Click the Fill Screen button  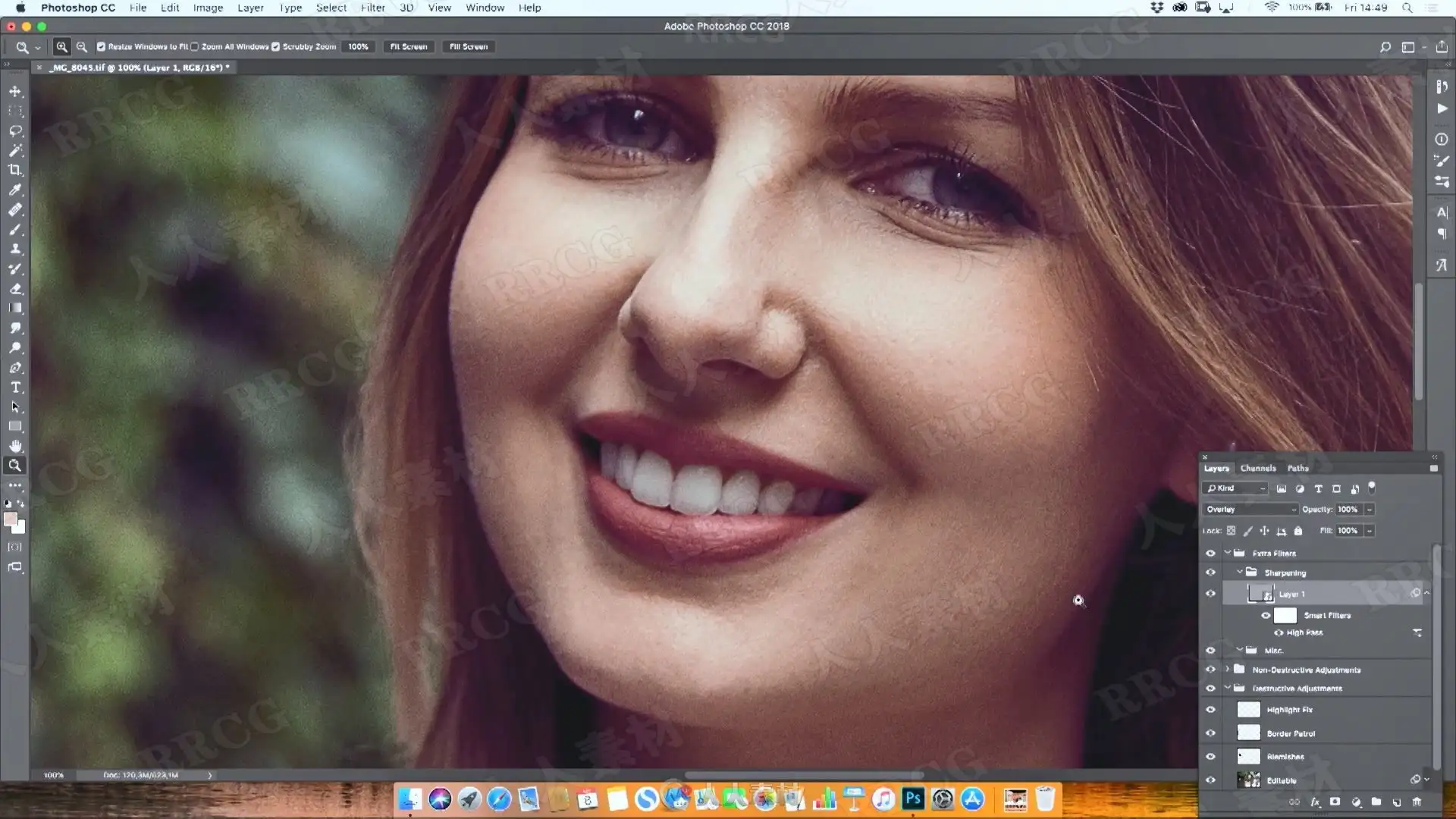469,47
